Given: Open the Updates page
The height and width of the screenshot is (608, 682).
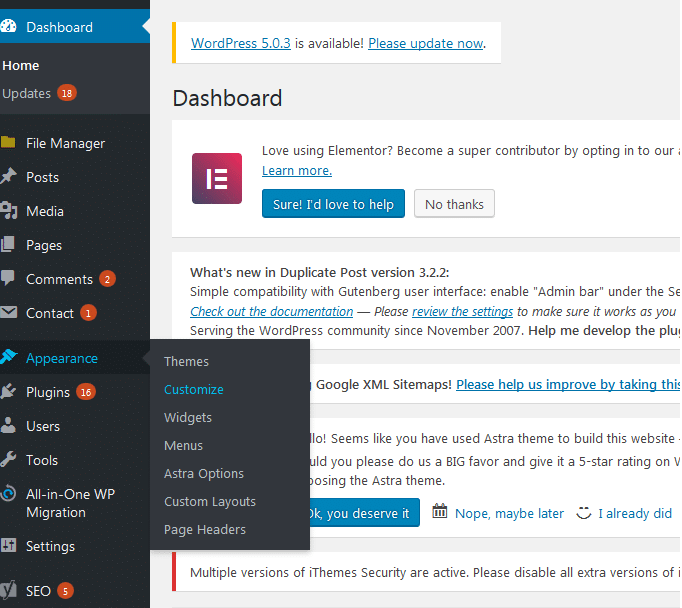Looking at the screenshot, I should click(x=27, y=94).
